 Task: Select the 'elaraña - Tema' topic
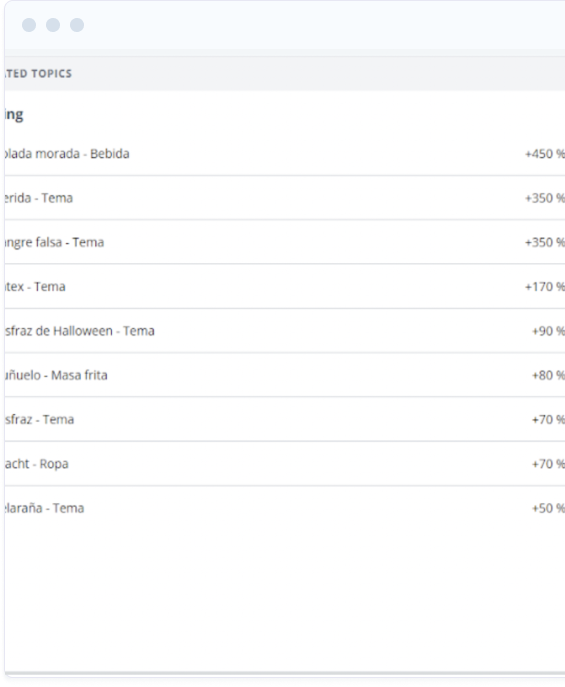285,508
